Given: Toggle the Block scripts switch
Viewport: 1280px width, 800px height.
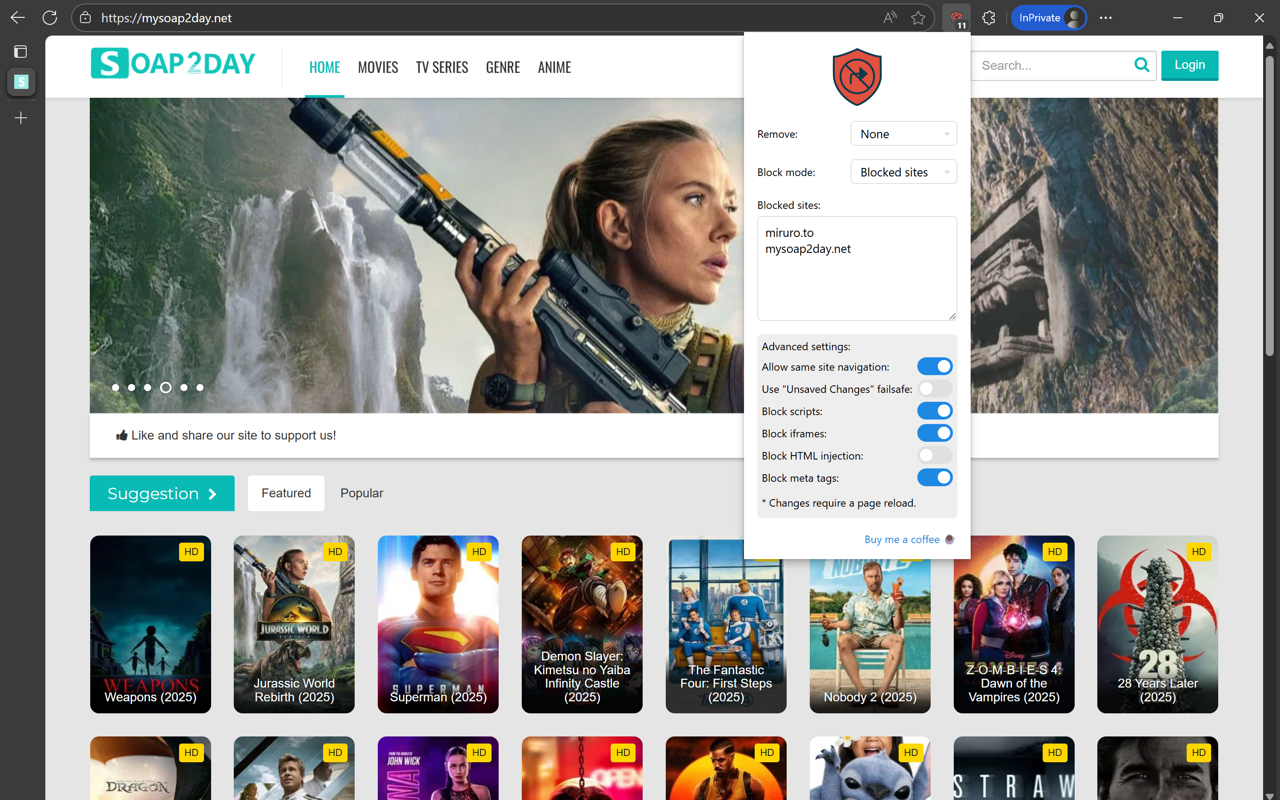Looking at the screenshot, I should pyautogui.click(x=935, y=411).
